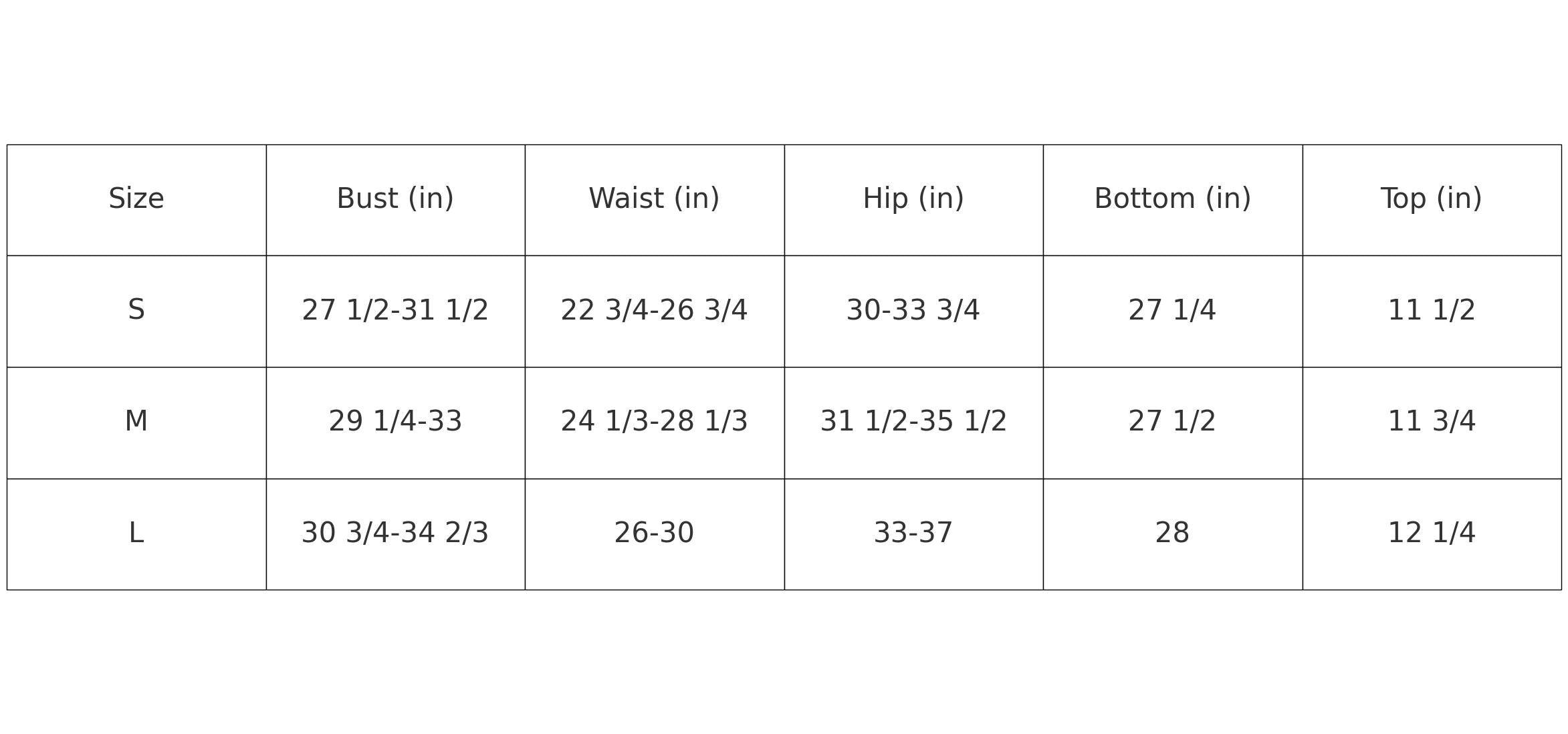Click the Bust (in) column header
The image size is (1568, 734).
point(395,199)
